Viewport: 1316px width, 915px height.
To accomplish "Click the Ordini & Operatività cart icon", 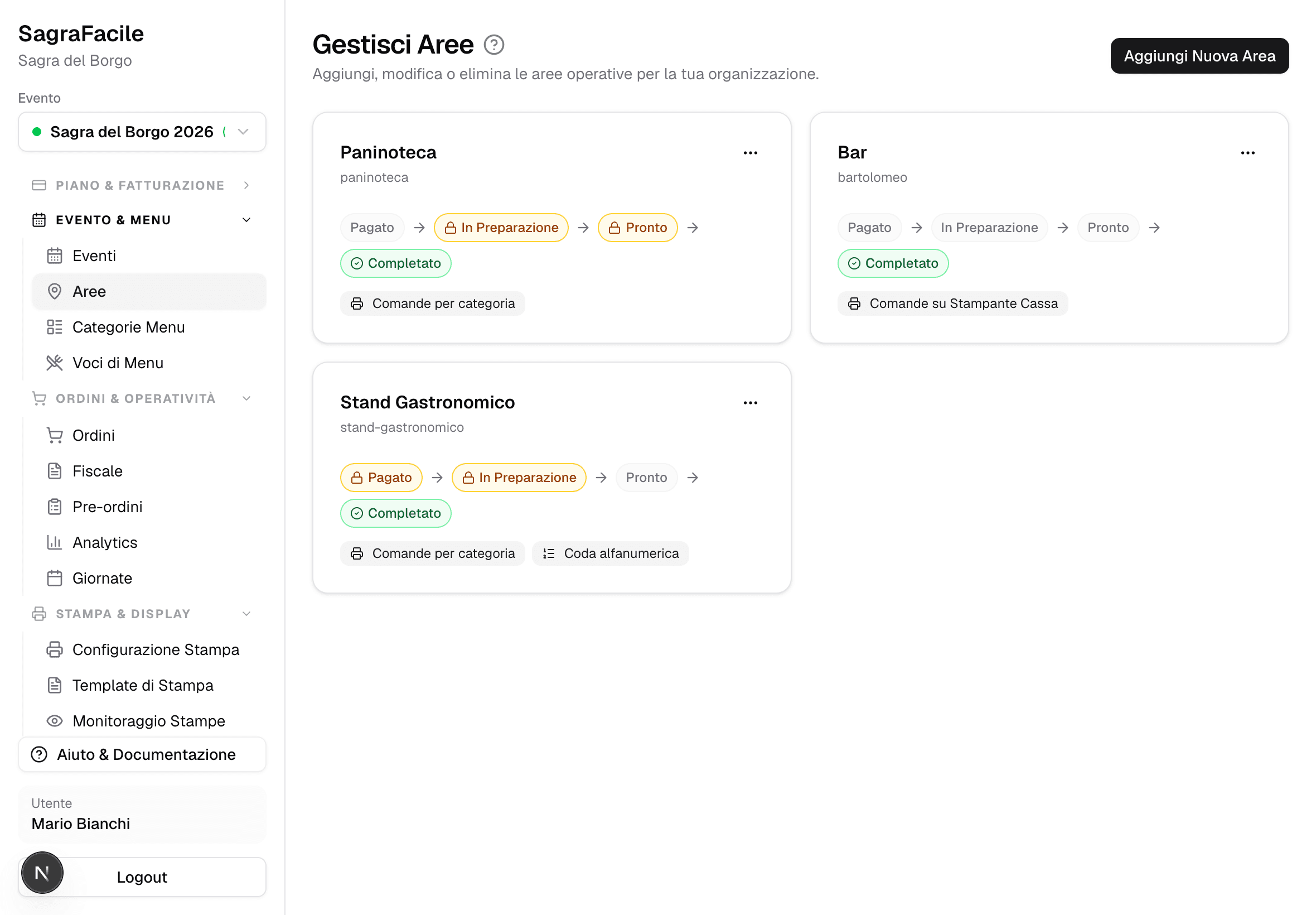I will point(39,398).
